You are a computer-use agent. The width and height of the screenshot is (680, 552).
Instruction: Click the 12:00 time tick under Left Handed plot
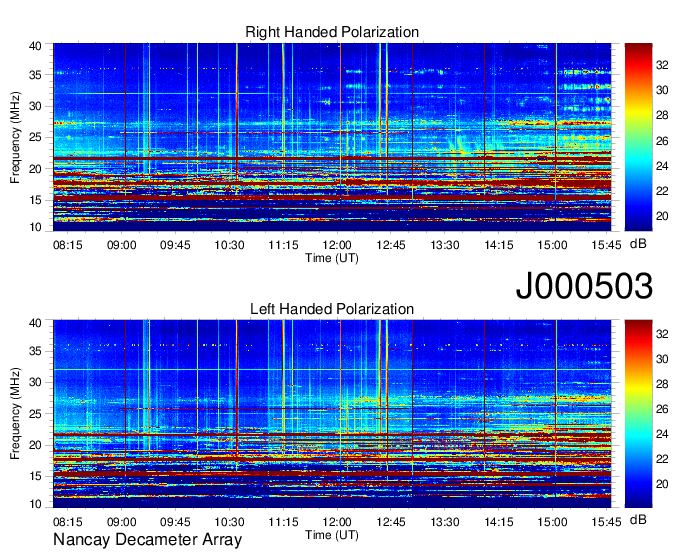[x=337, y=522]
